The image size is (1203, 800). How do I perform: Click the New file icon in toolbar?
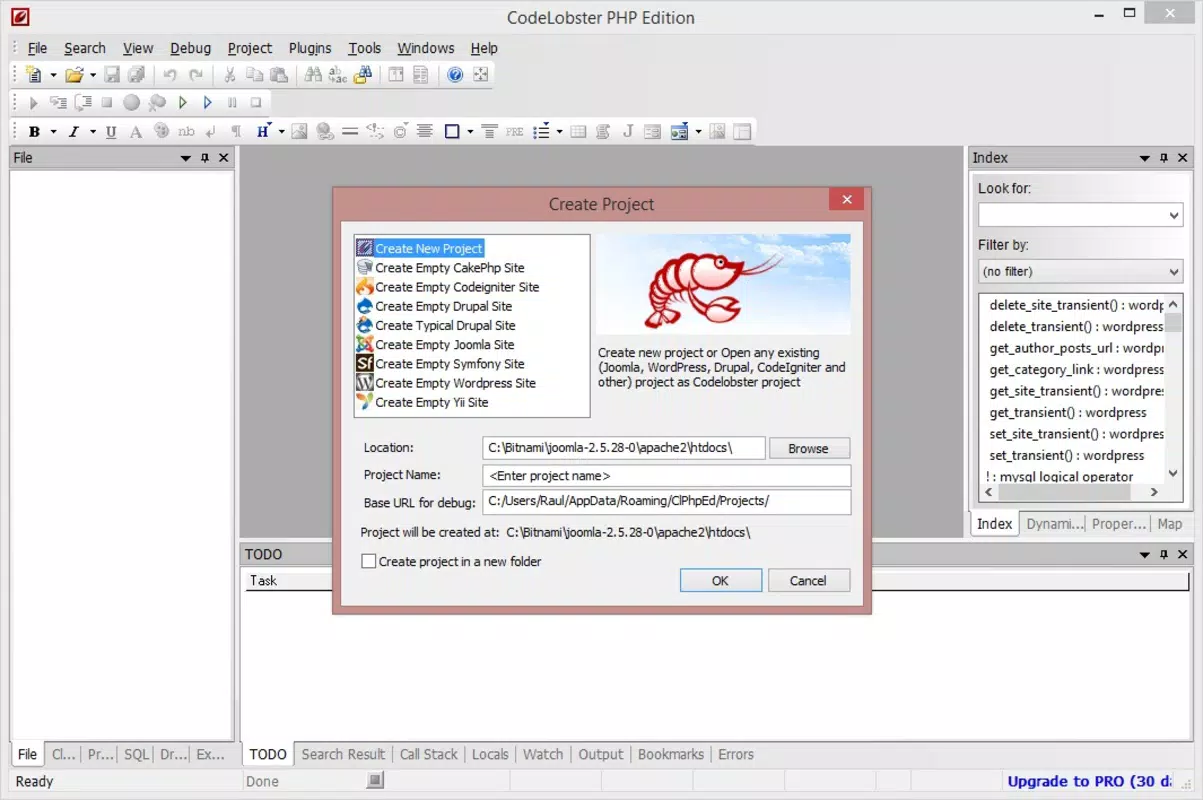pyautogui.click(x=34, y=75)
